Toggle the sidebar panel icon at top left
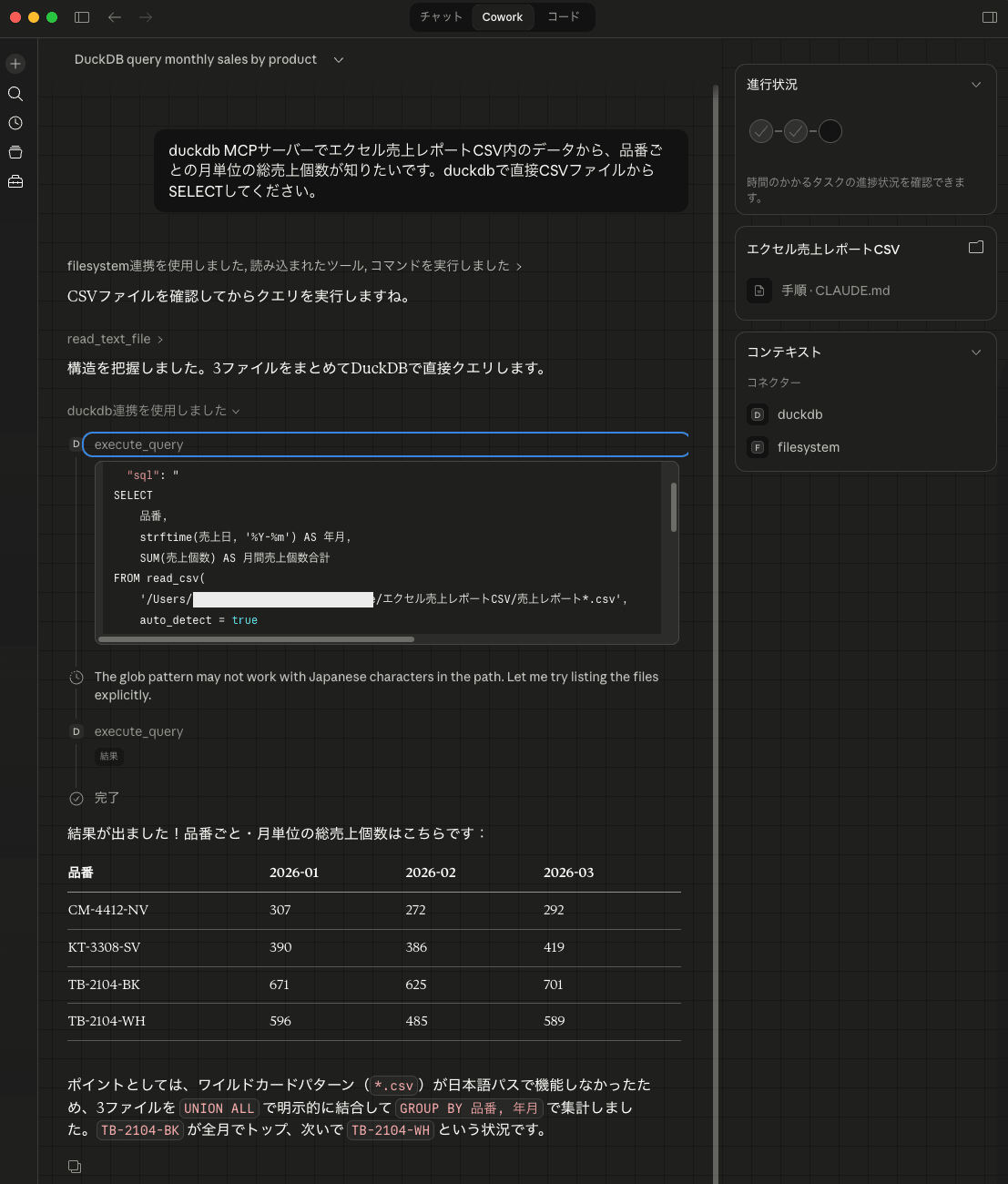1008x1184 pixels. (81, 17)
